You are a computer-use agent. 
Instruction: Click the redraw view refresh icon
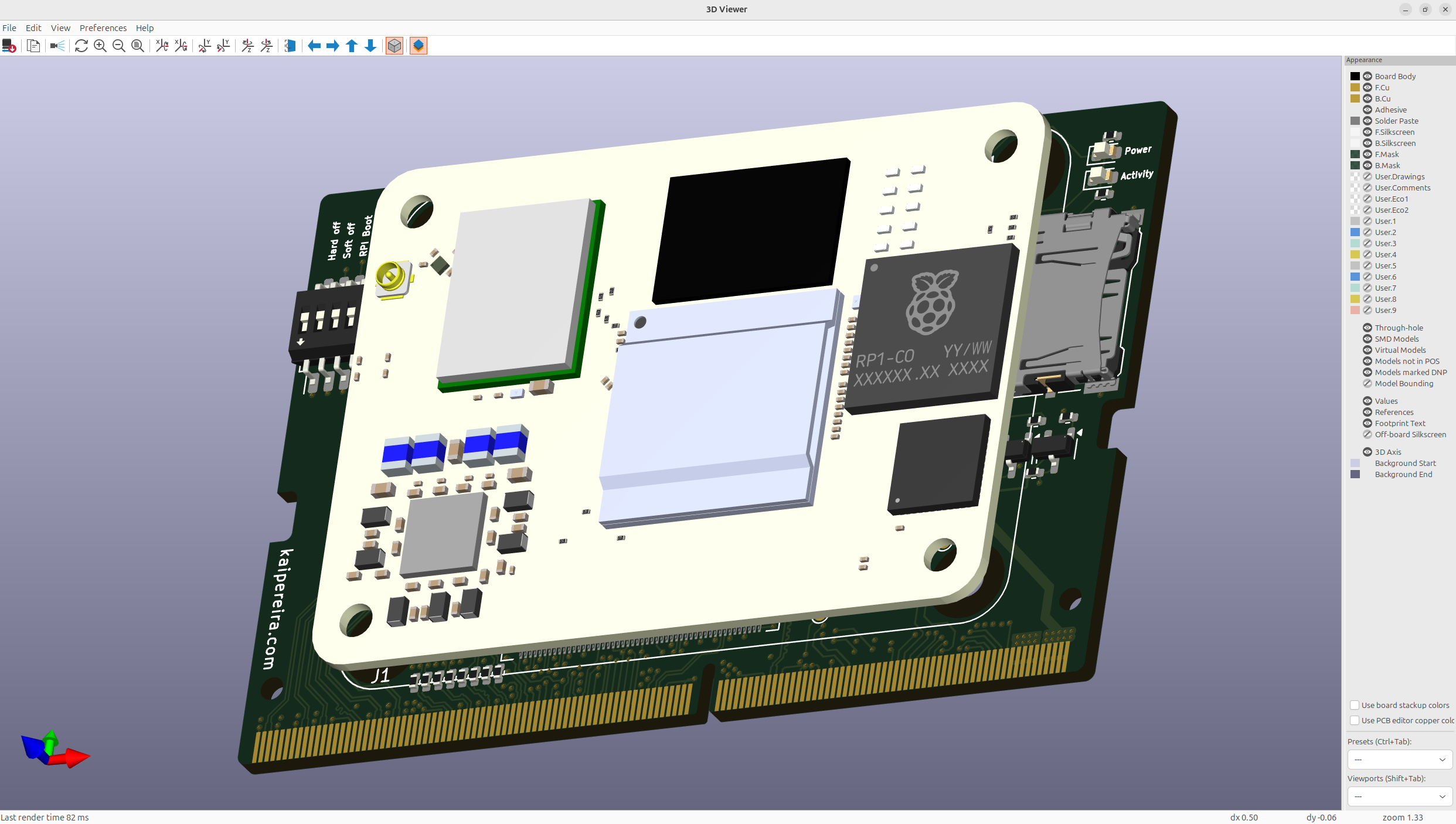pos(81,46)
